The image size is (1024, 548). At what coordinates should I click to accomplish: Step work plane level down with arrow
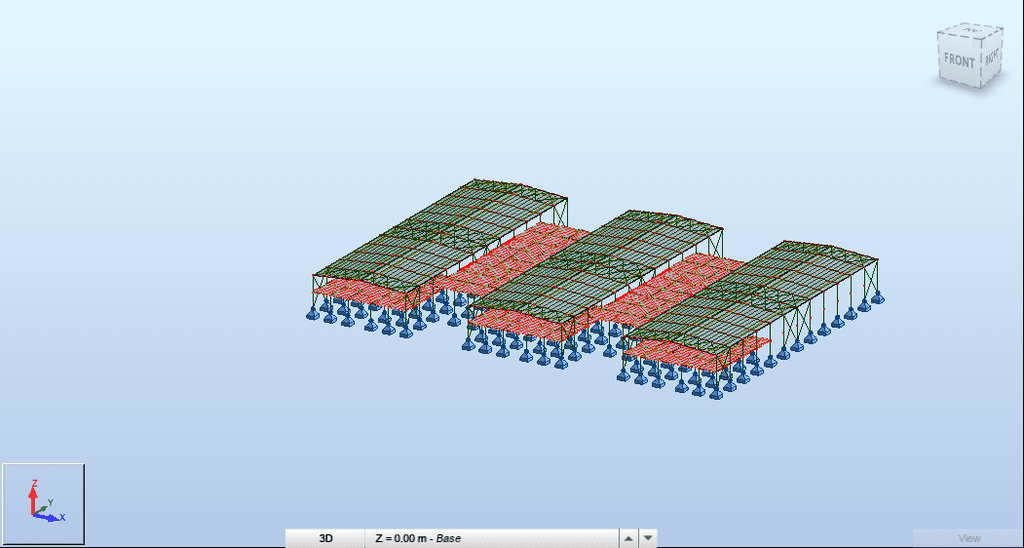point(648,538)
